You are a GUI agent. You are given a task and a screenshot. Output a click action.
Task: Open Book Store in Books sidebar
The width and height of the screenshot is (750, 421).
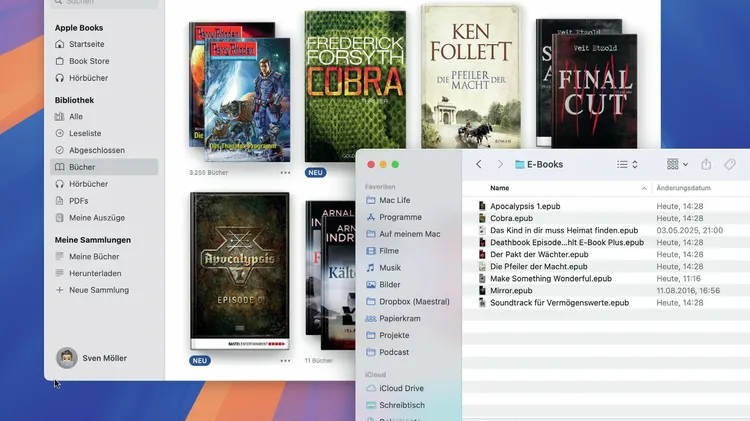(89, 61)
